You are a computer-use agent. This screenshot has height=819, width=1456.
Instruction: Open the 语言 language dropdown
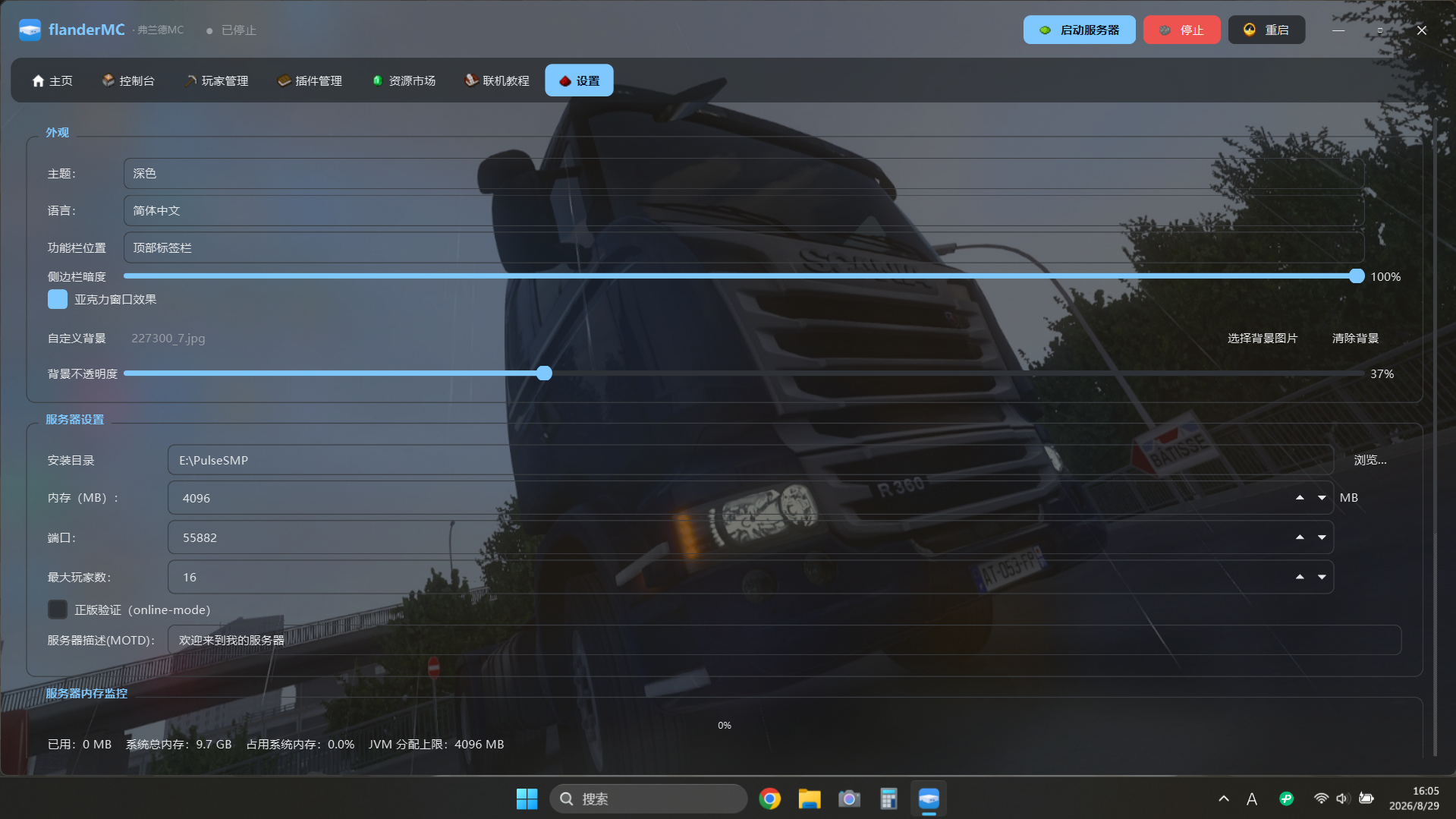[x=744, y=210]
